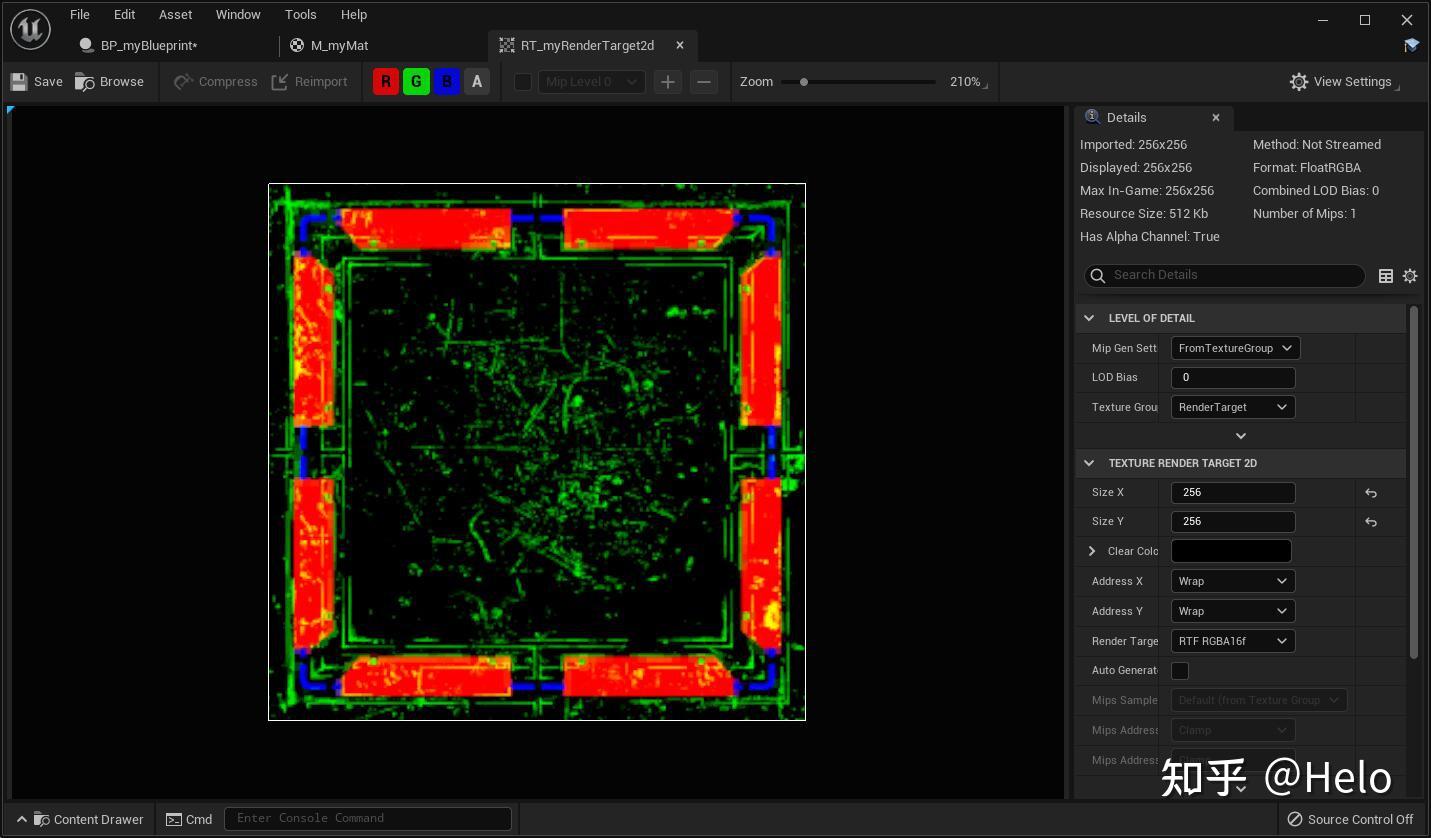Open the Asset menu

click(x=175, y=14)
